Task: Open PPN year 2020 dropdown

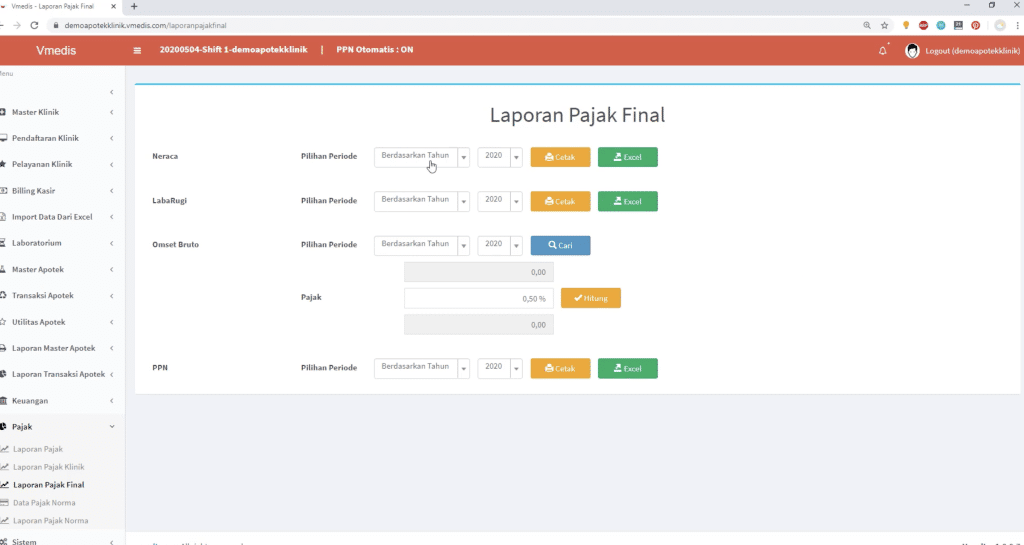Action: click(x=500, y=368)
